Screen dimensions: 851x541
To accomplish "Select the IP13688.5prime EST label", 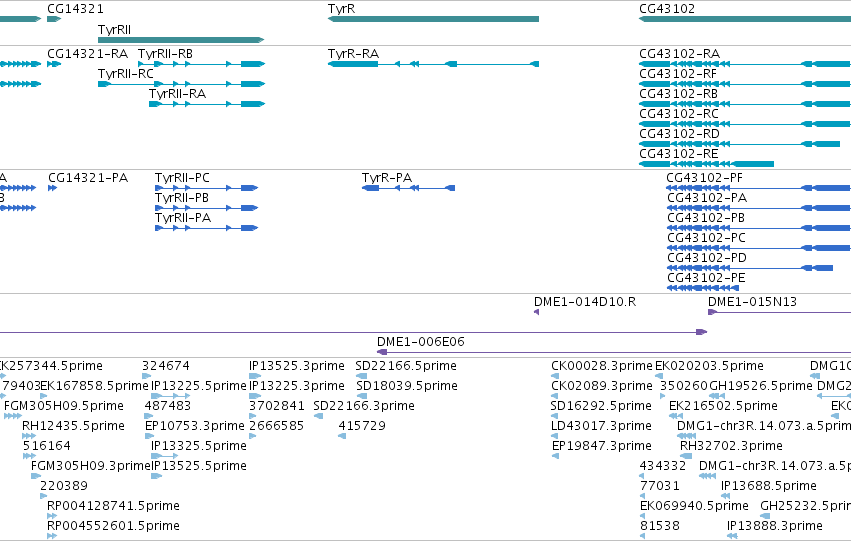I will [x=769, y=486].
